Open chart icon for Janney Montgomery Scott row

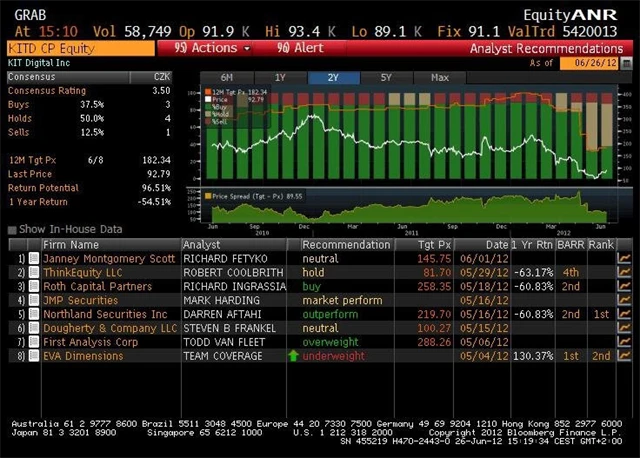click(625, 258)
